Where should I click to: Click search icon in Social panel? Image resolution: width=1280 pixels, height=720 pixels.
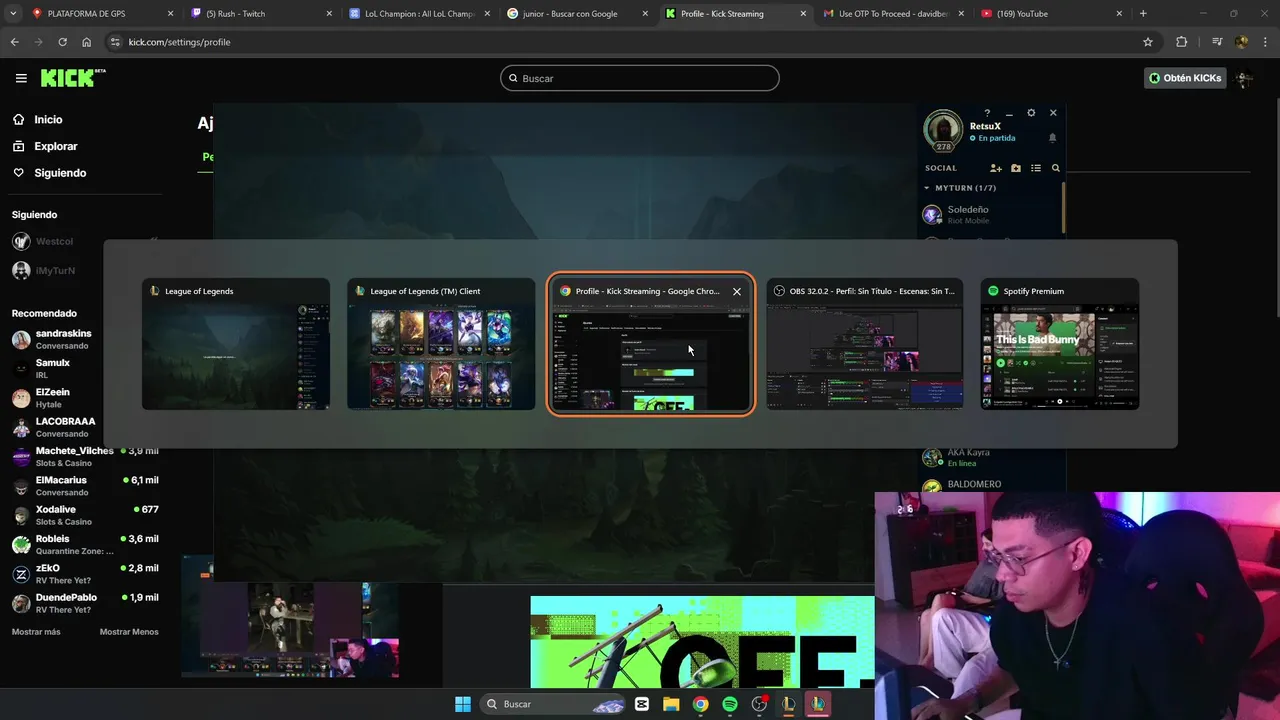click(x=1055, y=168)
